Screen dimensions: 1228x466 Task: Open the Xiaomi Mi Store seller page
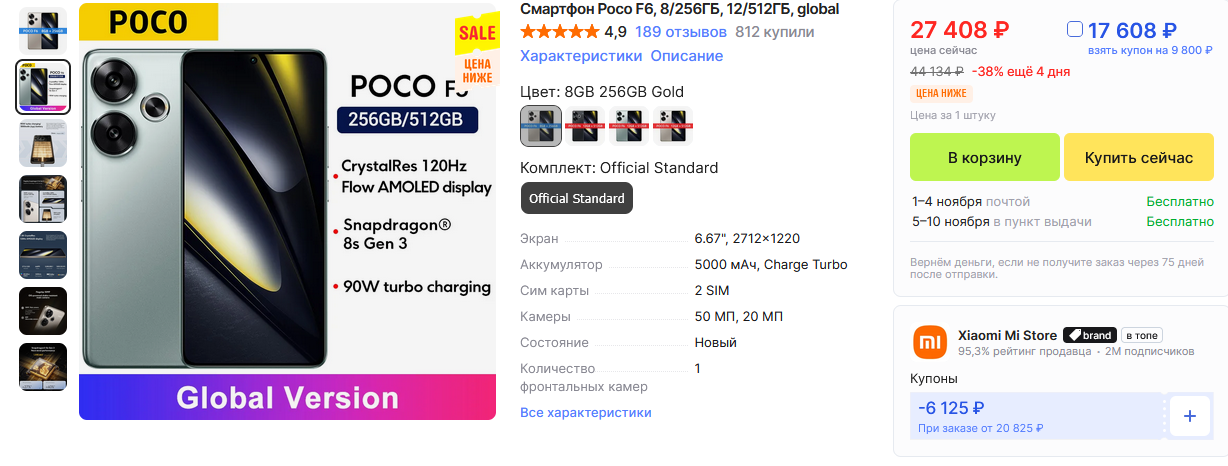(x=1007, y=335)
